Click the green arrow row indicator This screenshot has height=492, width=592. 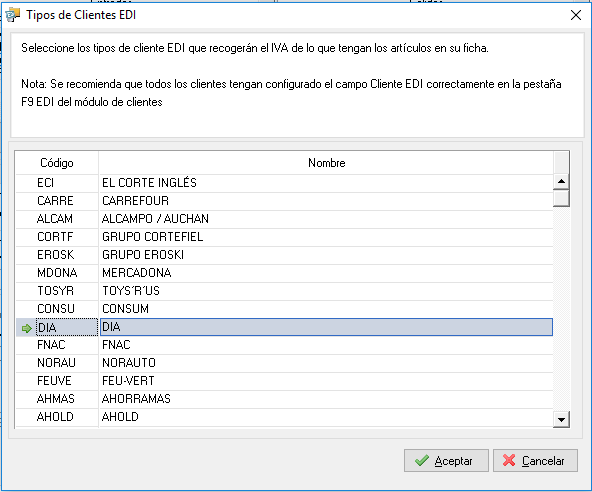click(26, 329)
